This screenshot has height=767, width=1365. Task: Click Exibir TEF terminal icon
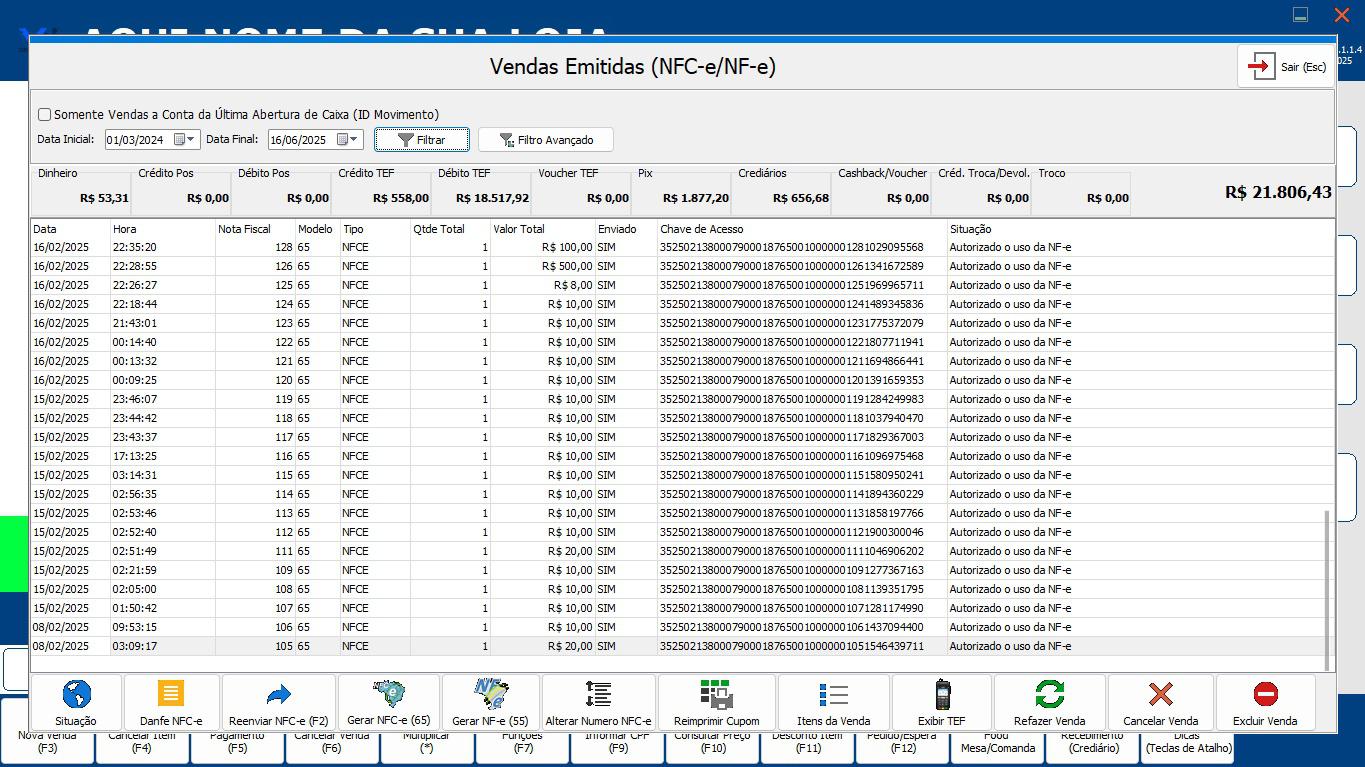[941, 694]
